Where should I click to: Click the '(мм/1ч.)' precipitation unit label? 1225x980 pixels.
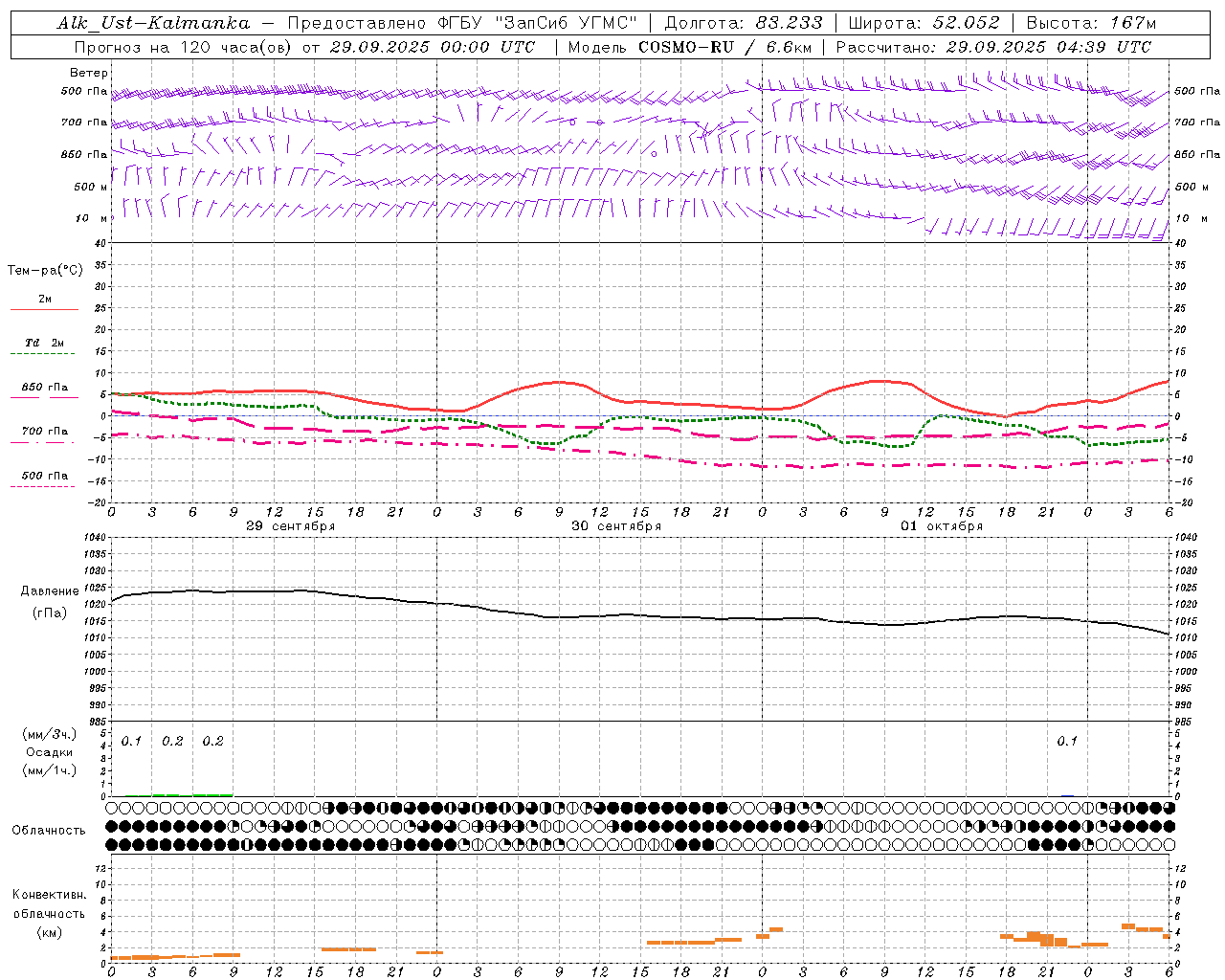(x=50, y=770)
